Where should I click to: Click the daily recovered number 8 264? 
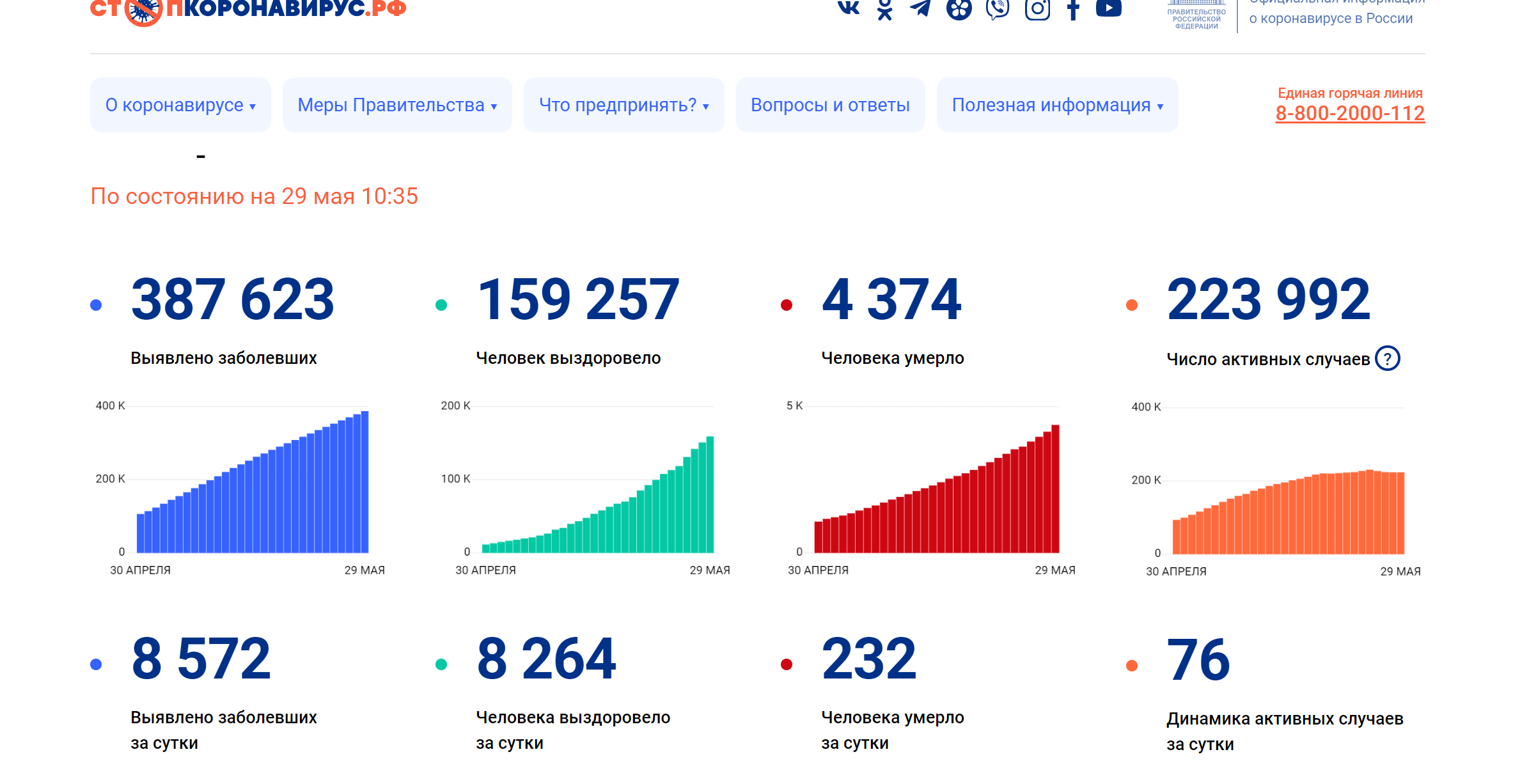click(547, 659)
